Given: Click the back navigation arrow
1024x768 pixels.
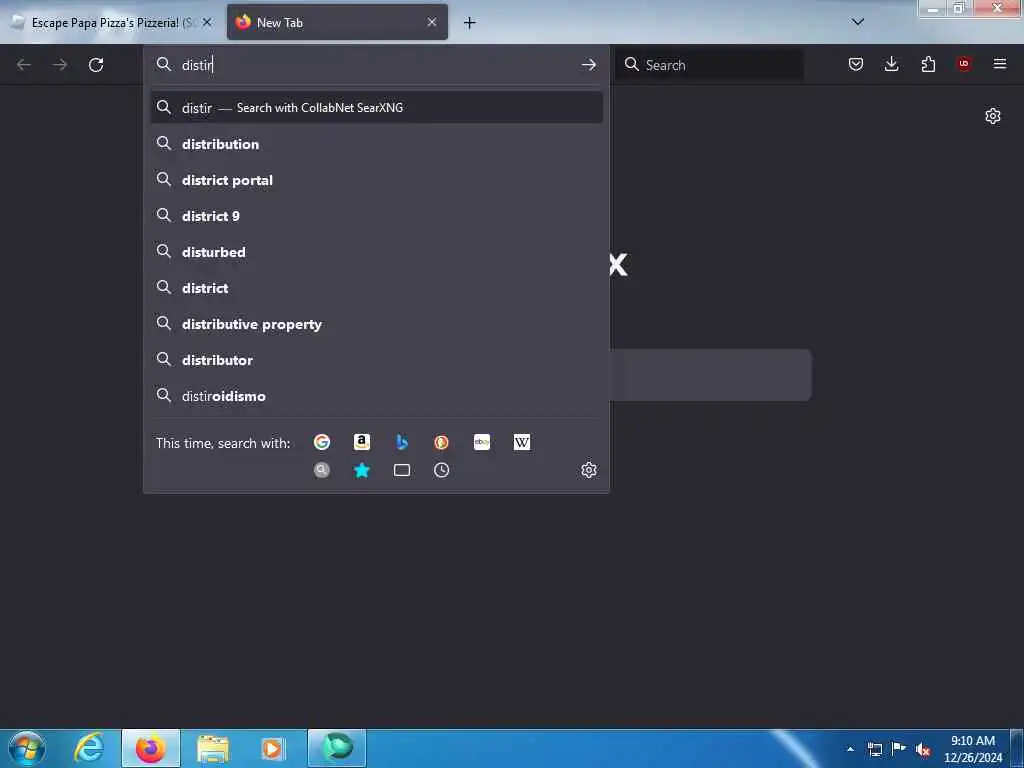Looking at the screenshot, I should point(24,65).
